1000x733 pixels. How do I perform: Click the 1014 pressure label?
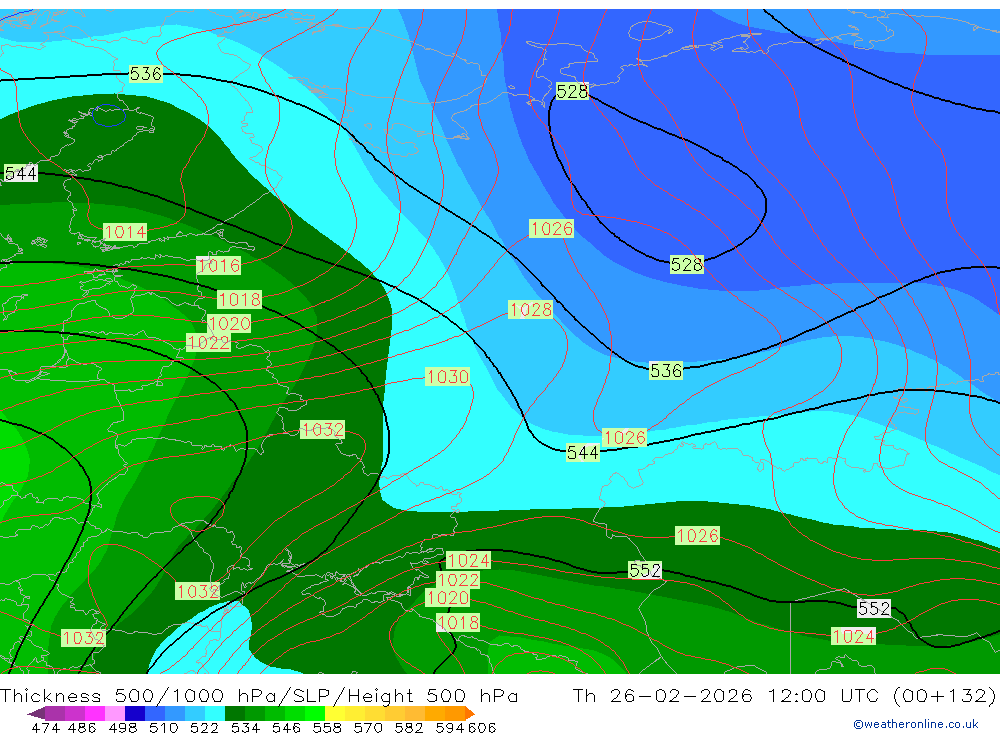tap(125, 232)
